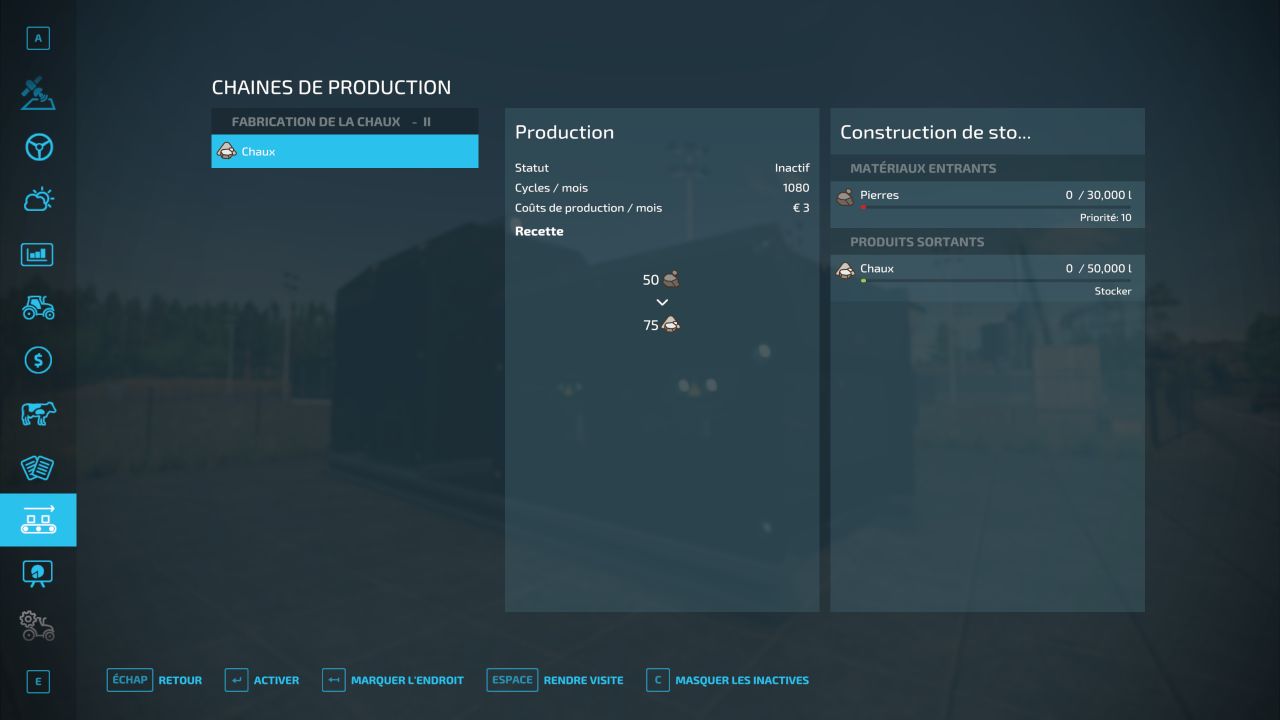This screenshot has width=1280, height=720.
Task: Open the prices chart sidebar icon
Action: coord(38,254)
